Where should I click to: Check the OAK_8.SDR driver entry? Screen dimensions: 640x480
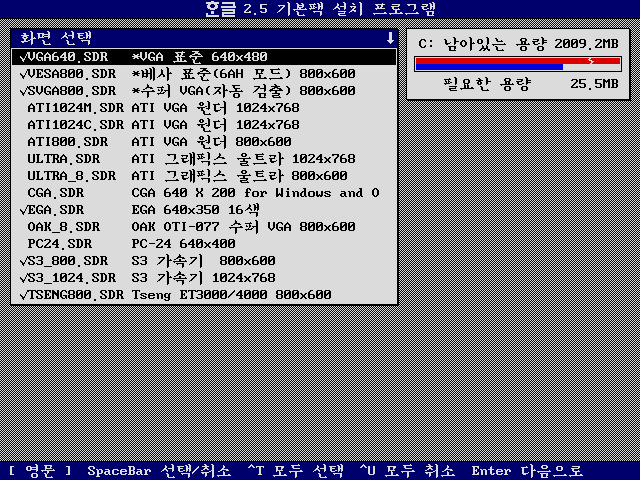tap(204, 227)
